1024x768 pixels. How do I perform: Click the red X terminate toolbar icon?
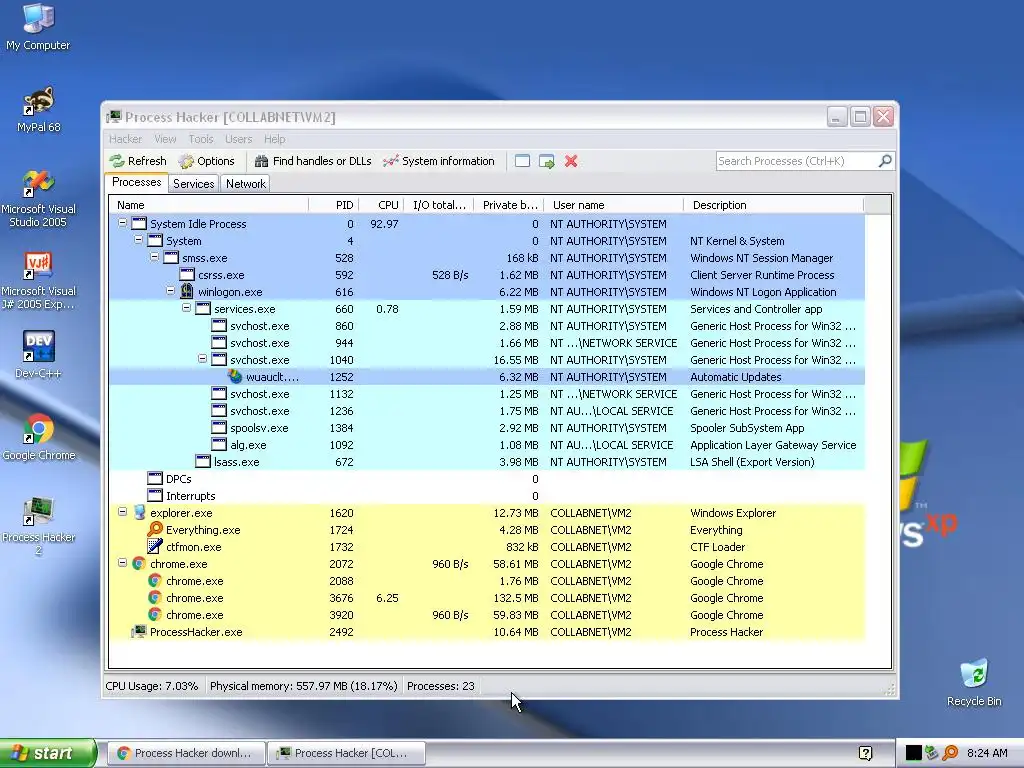571,161
